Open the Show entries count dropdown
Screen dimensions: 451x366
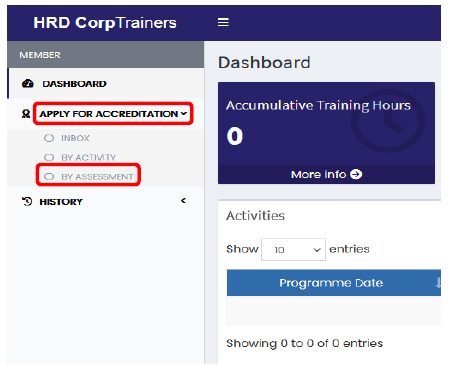293,249
